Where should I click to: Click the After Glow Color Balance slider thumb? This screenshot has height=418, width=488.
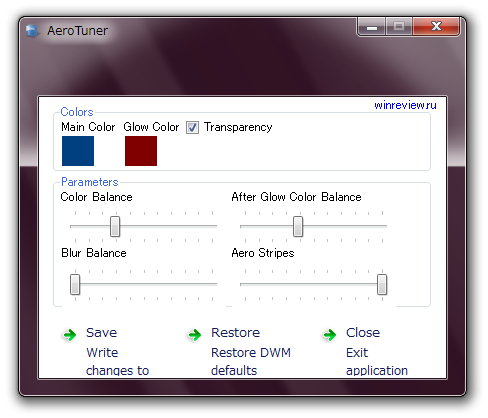tap(298, 226)
